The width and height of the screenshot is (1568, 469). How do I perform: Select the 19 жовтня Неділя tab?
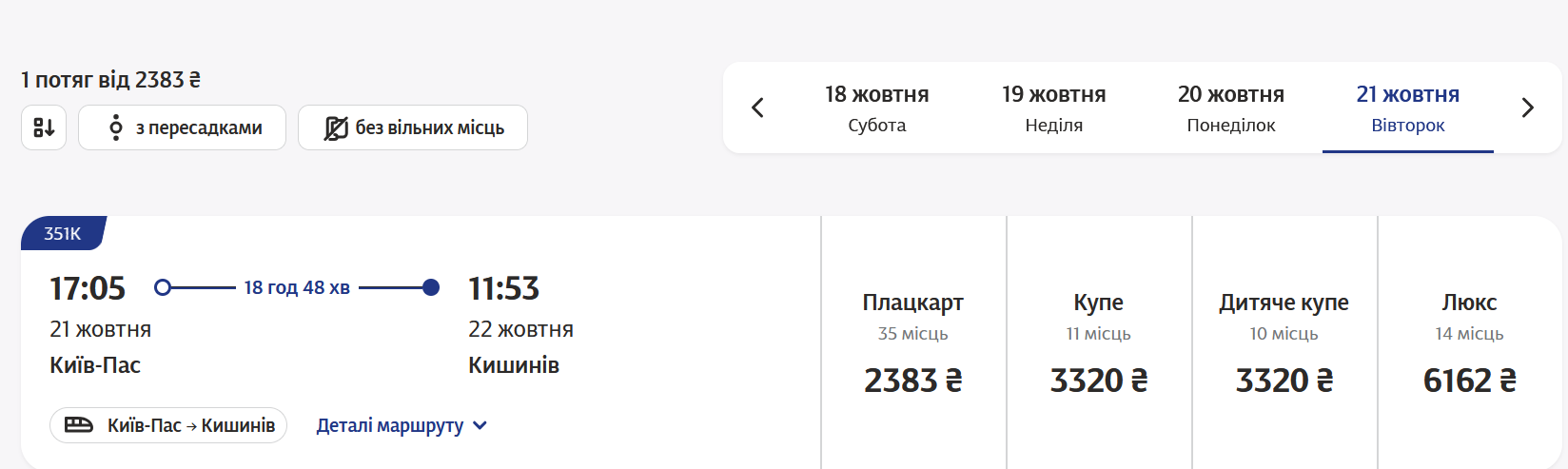[1053, 107]
